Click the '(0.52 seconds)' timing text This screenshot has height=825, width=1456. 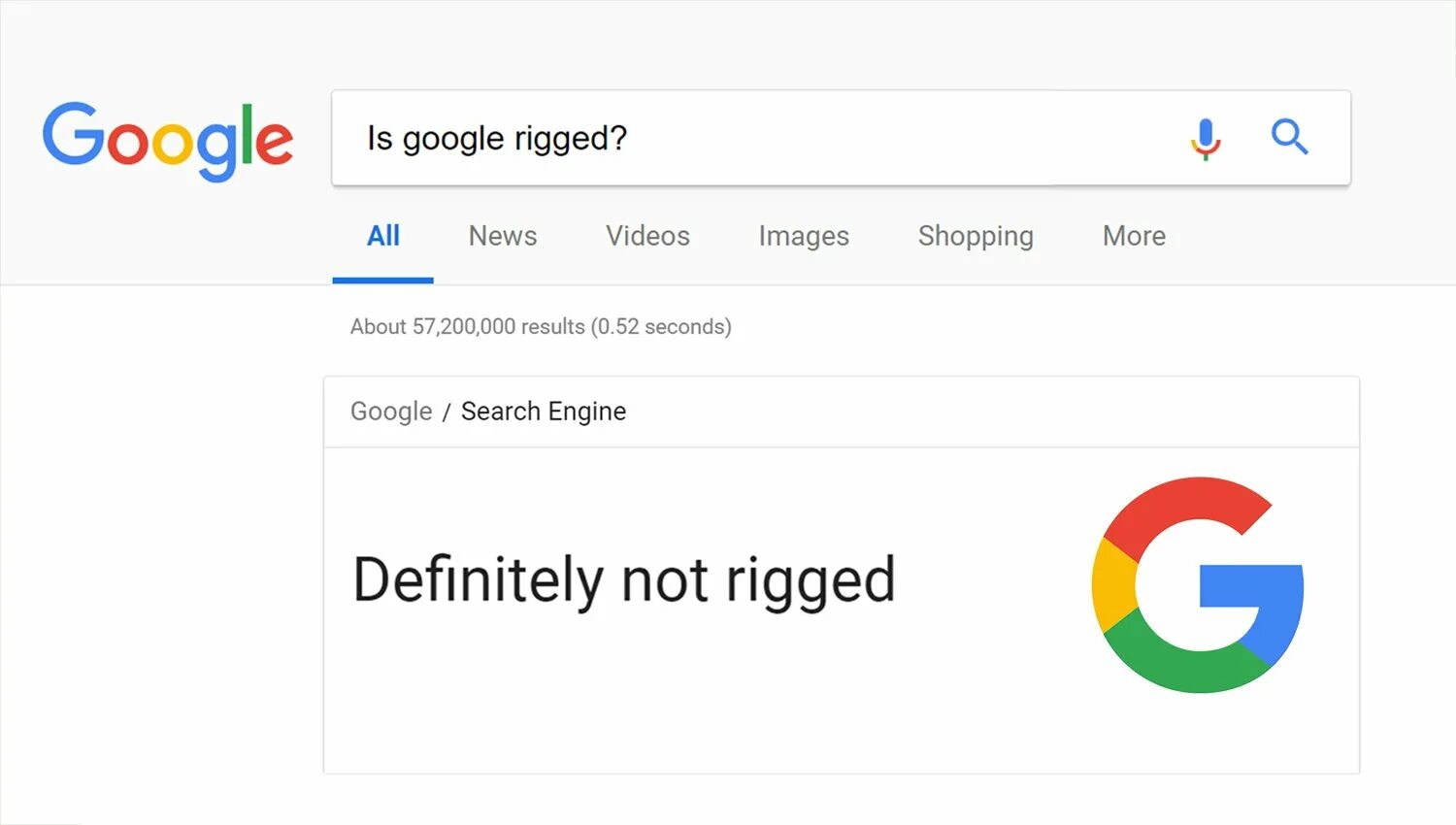click(x=661, y=327)
